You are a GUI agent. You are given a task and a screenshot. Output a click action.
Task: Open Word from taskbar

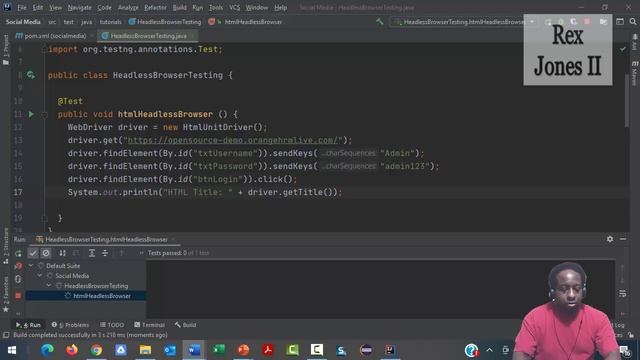[x=194, y=350]
